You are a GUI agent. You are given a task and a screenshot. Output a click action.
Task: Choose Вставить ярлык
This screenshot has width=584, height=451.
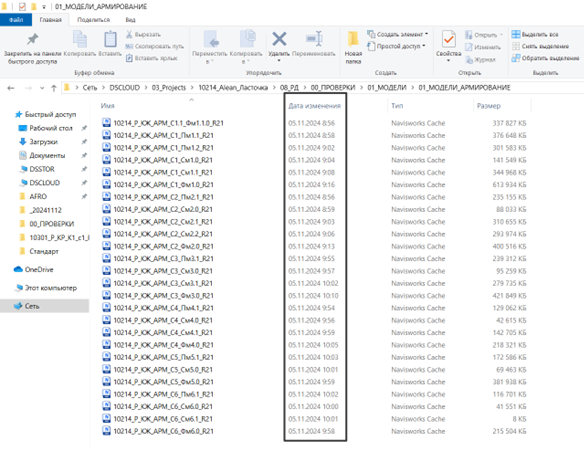(x=152, y=58)
